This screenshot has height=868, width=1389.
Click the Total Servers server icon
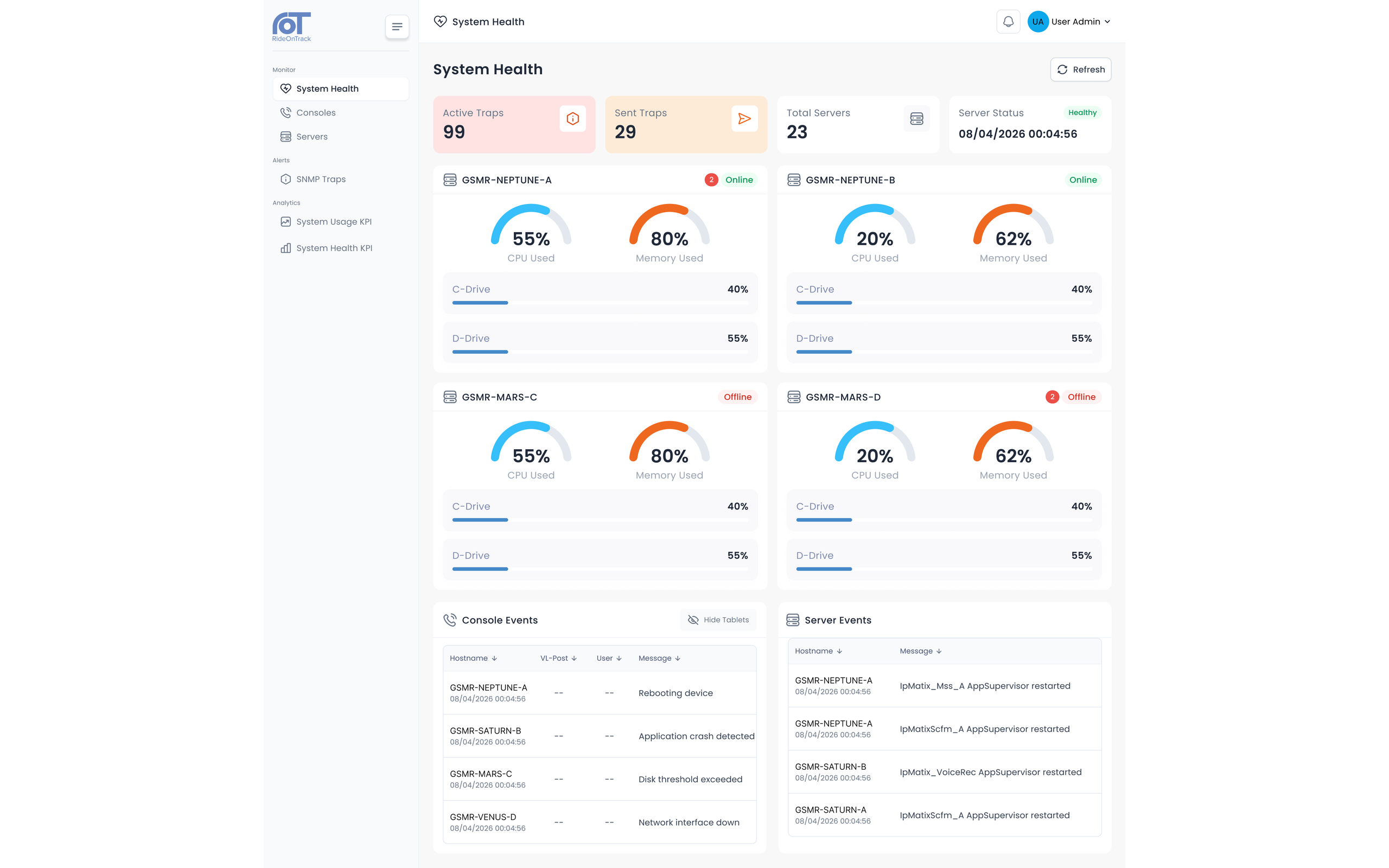point(916,119)
